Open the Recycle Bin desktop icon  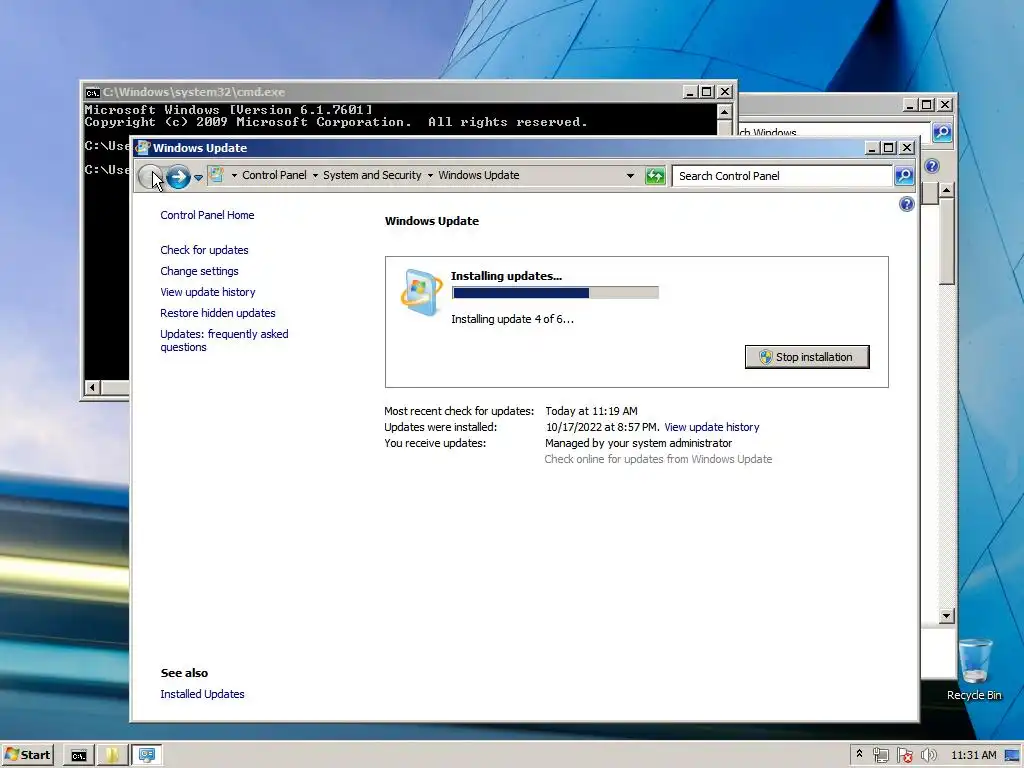(974, 669)
